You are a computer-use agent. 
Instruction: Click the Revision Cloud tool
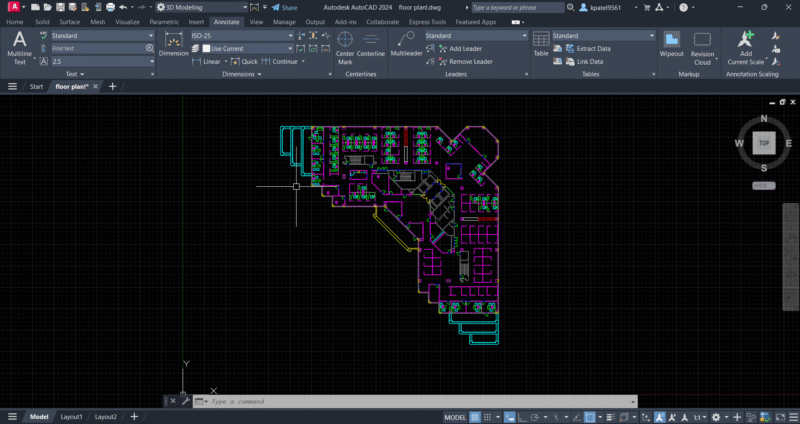(703, 48)
